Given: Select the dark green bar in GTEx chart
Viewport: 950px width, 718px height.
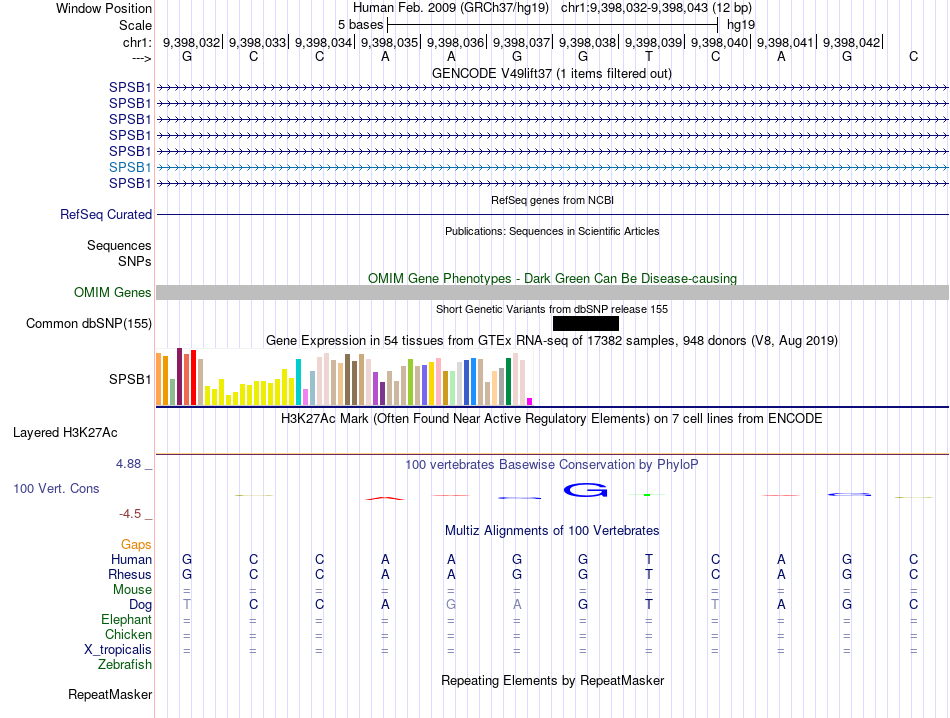Looking at the screenshot, I should [508, 381].
